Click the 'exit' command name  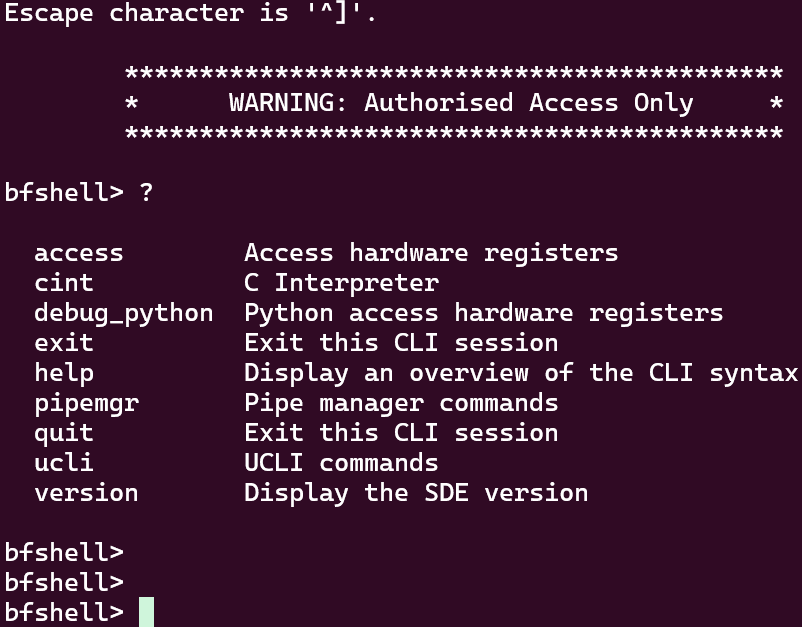(x=64, y=343)
